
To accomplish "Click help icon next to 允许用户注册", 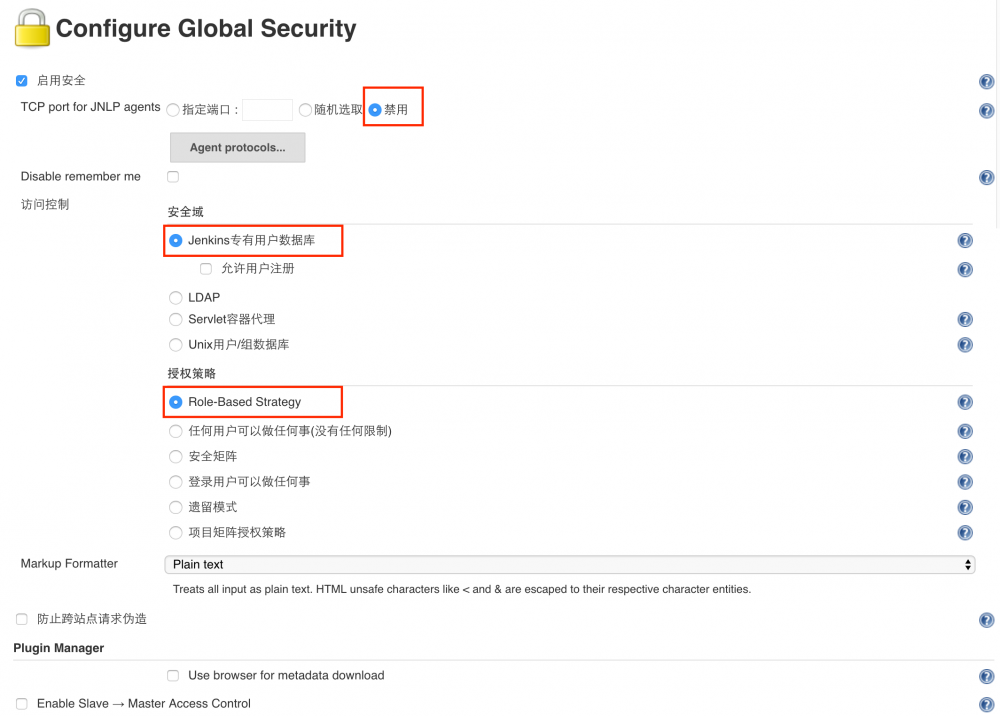I will click(964, 268).
